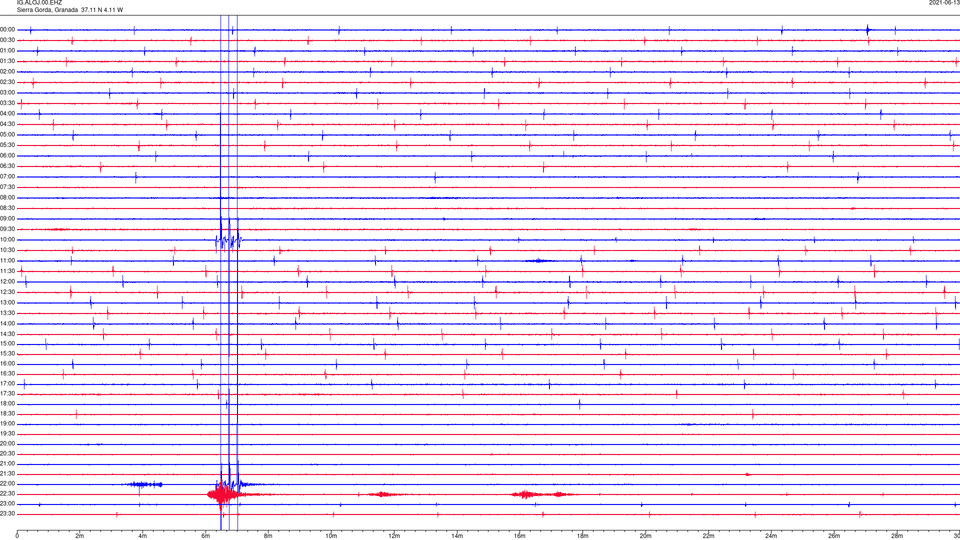
Task: Pick the 15:00 time label
Action: tap(8, 344)
